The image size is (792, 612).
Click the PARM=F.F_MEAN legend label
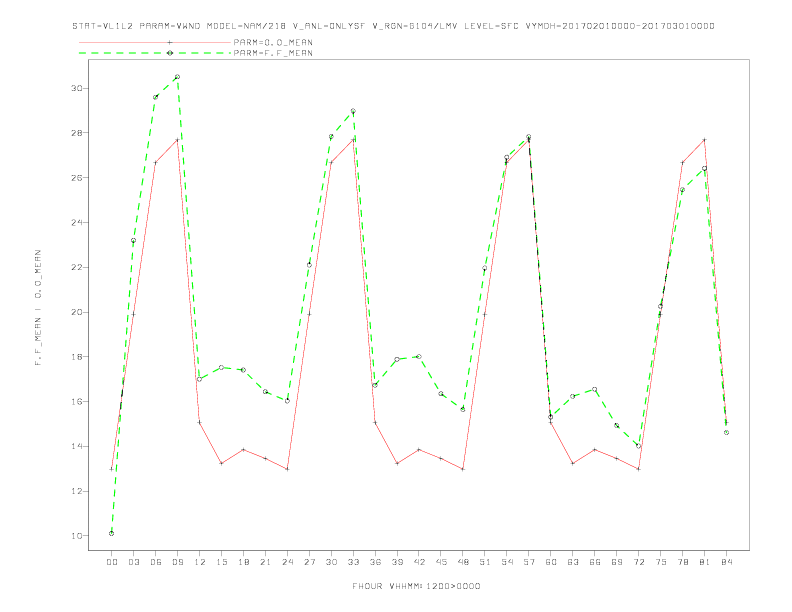click(x=273, y=53)
